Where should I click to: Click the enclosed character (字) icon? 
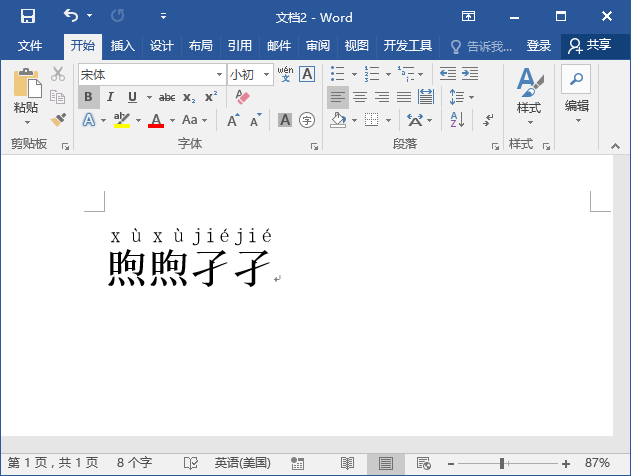307,120
